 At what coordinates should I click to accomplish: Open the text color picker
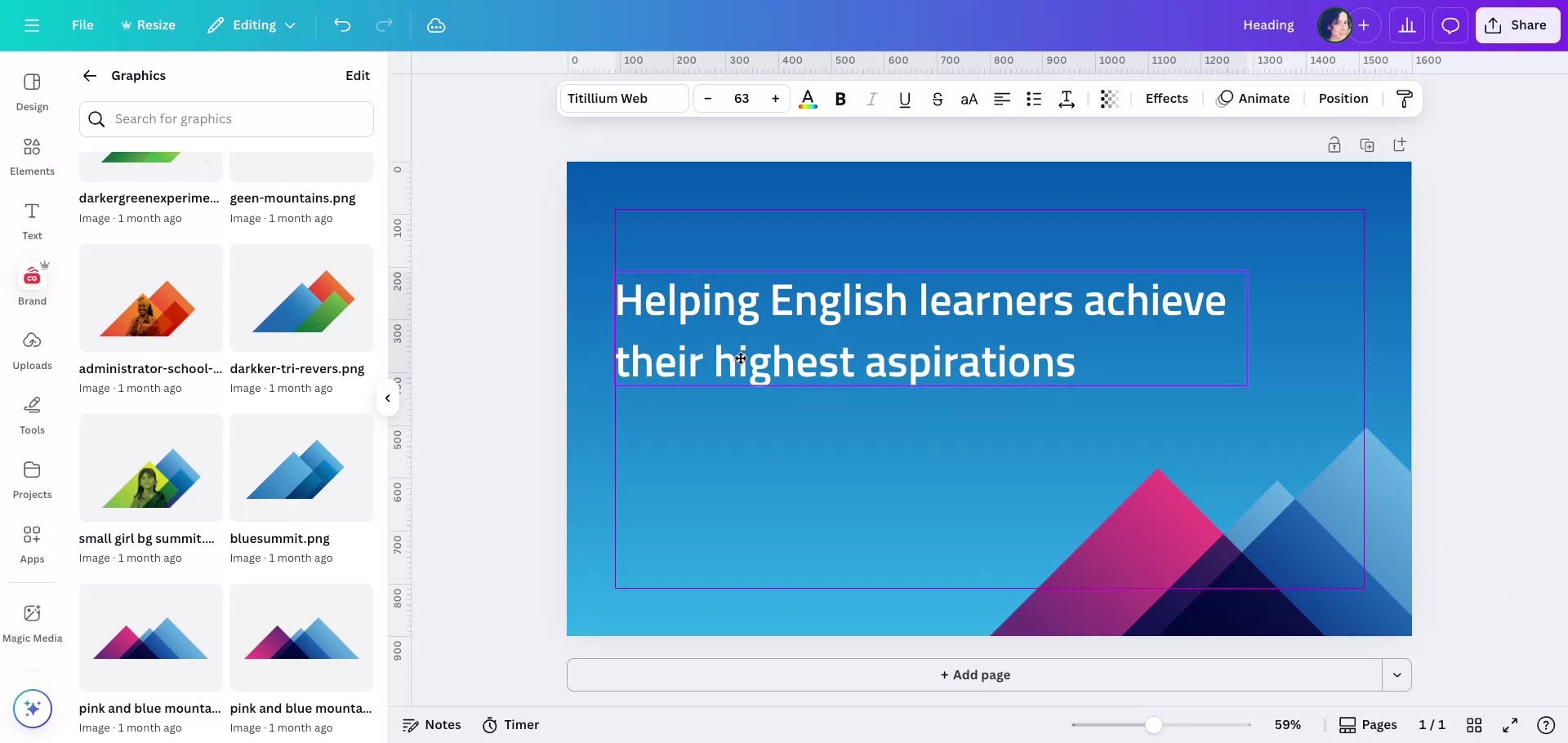808,99
